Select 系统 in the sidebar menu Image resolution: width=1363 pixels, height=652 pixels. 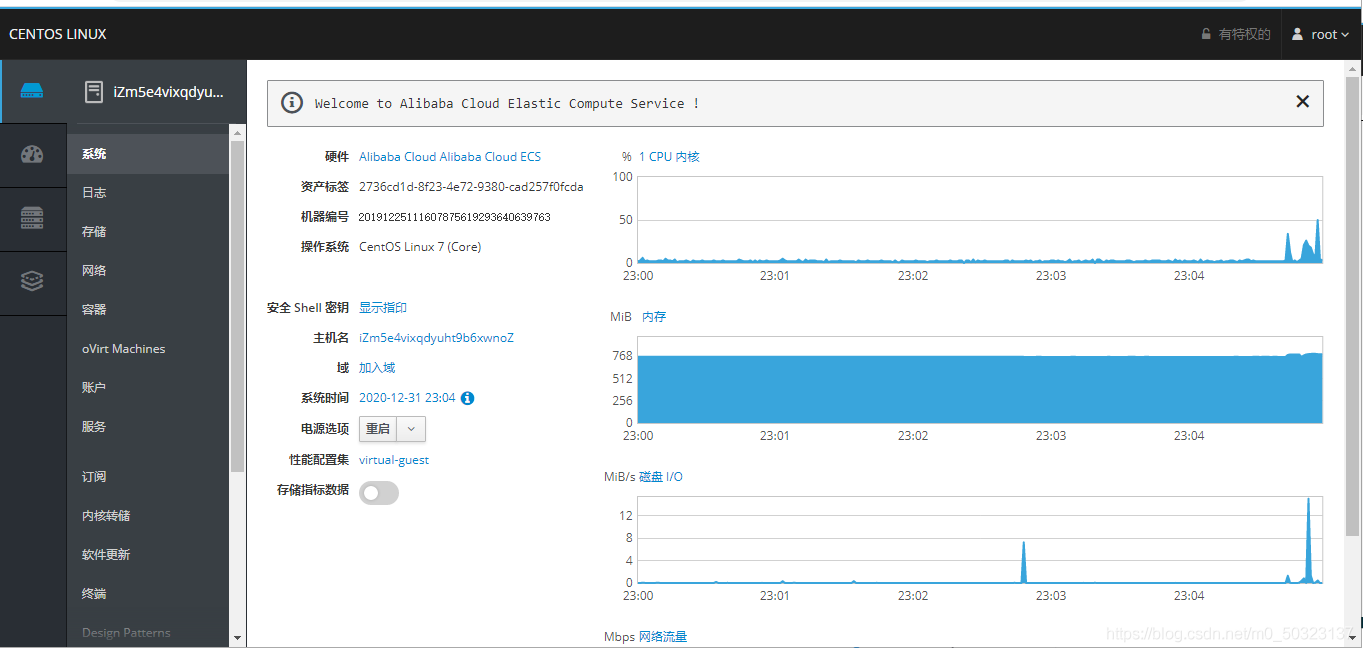tap(148, 154)
